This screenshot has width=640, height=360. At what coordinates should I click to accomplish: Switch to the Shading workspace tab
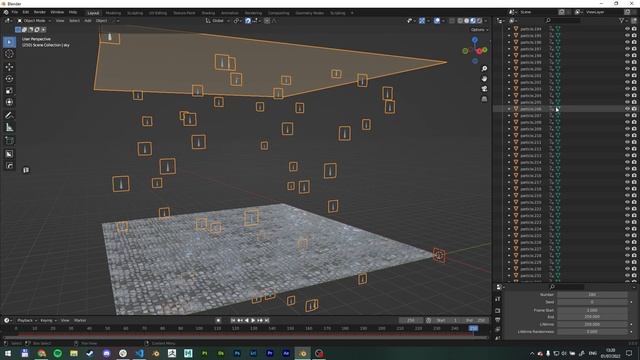208,13
